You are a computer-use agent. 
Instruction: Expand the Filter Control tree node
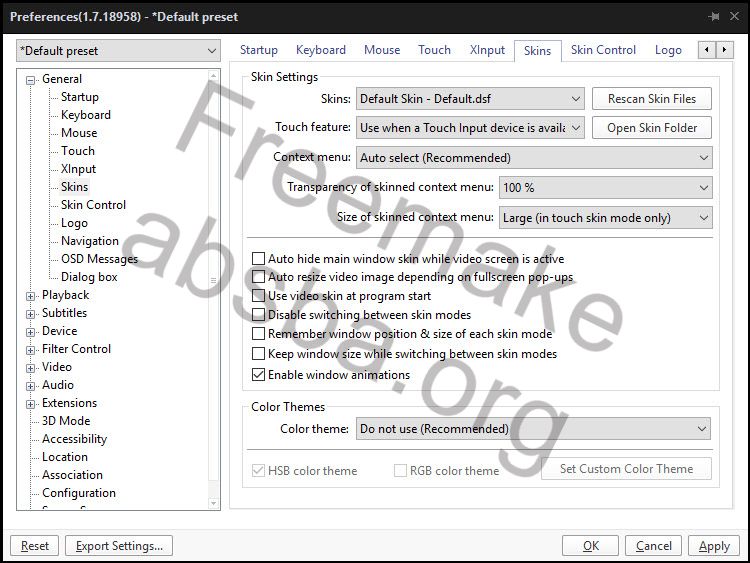31,351
